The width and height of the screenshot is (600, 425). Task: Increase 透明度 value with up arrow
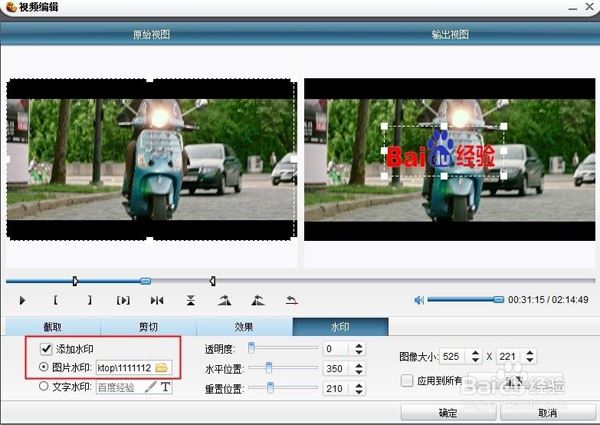pyautogui.click(x=359, y=345)
